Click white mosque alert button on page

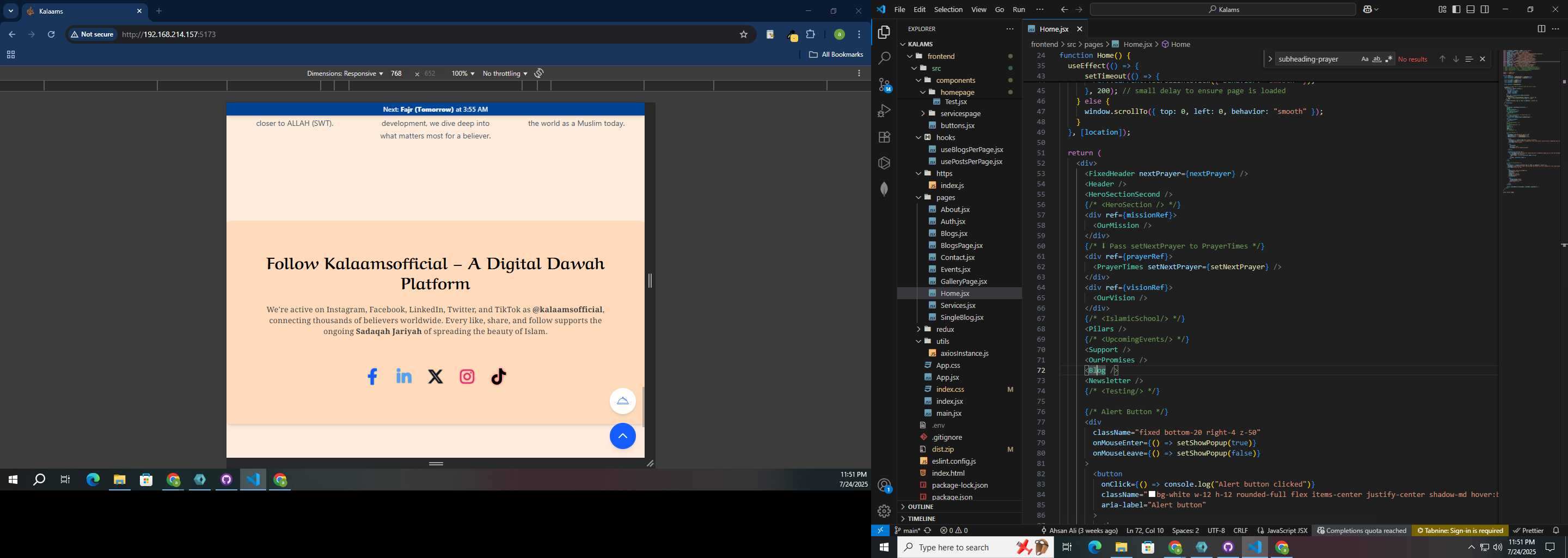coord(623,401)
